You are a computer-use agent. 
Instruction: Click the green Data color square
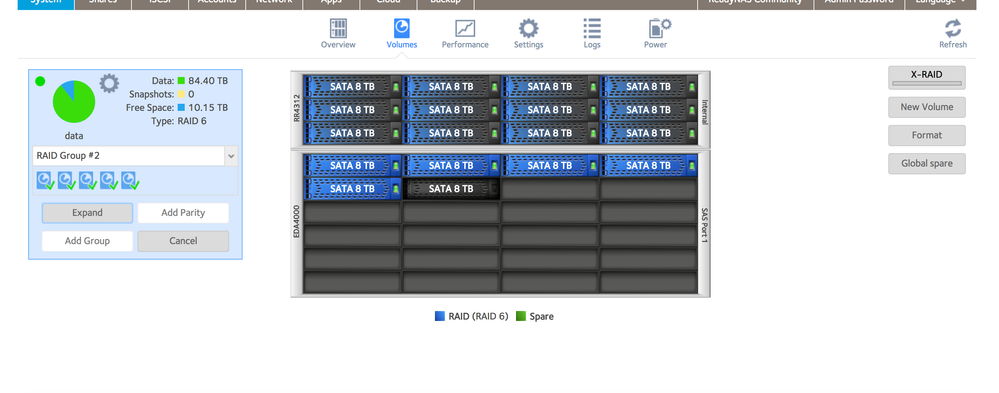coord(181,81)
